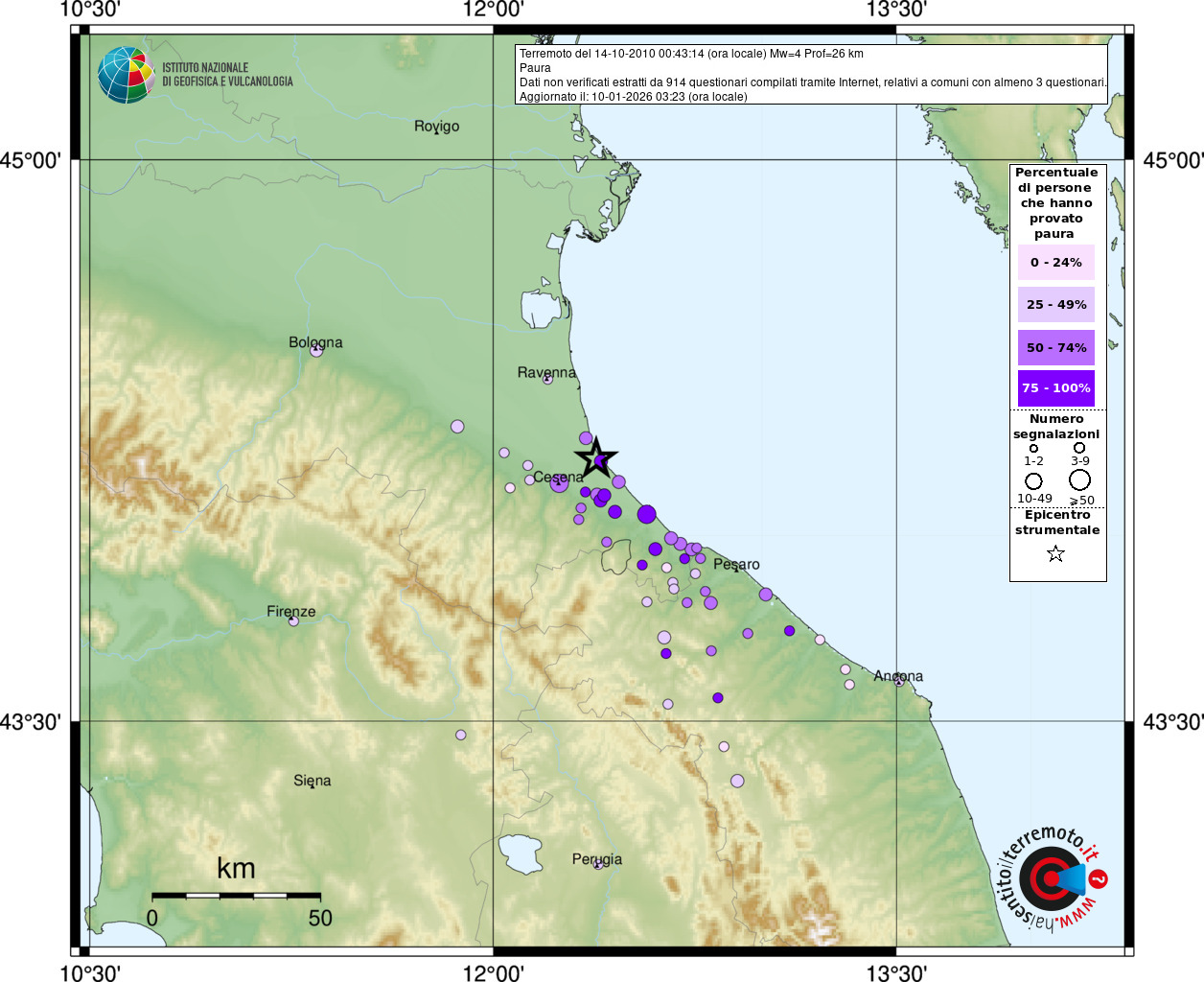The height and width of the screenshot is (982, 1204).
Task: Pick the 75 - 100% legend swatch
Action: click(x=1055, y=388)
